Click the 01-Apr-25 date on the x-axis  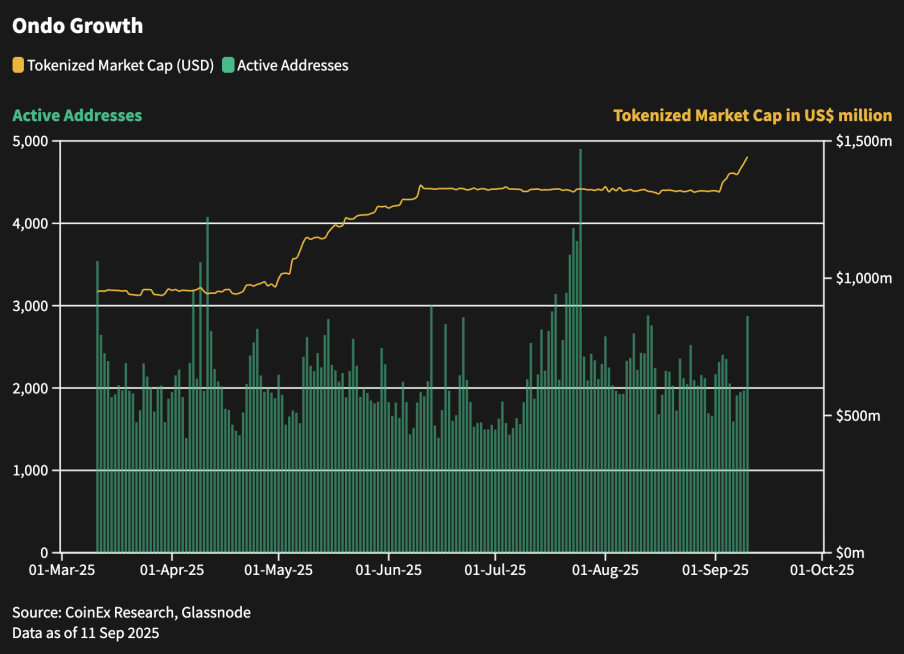click(172, 570)
